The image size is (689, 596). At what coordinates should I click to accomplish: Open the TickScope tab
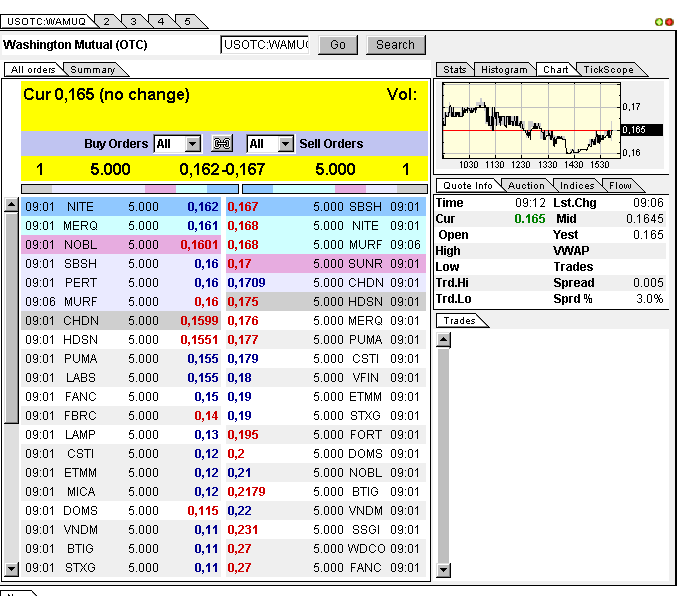tap(608, 69)
